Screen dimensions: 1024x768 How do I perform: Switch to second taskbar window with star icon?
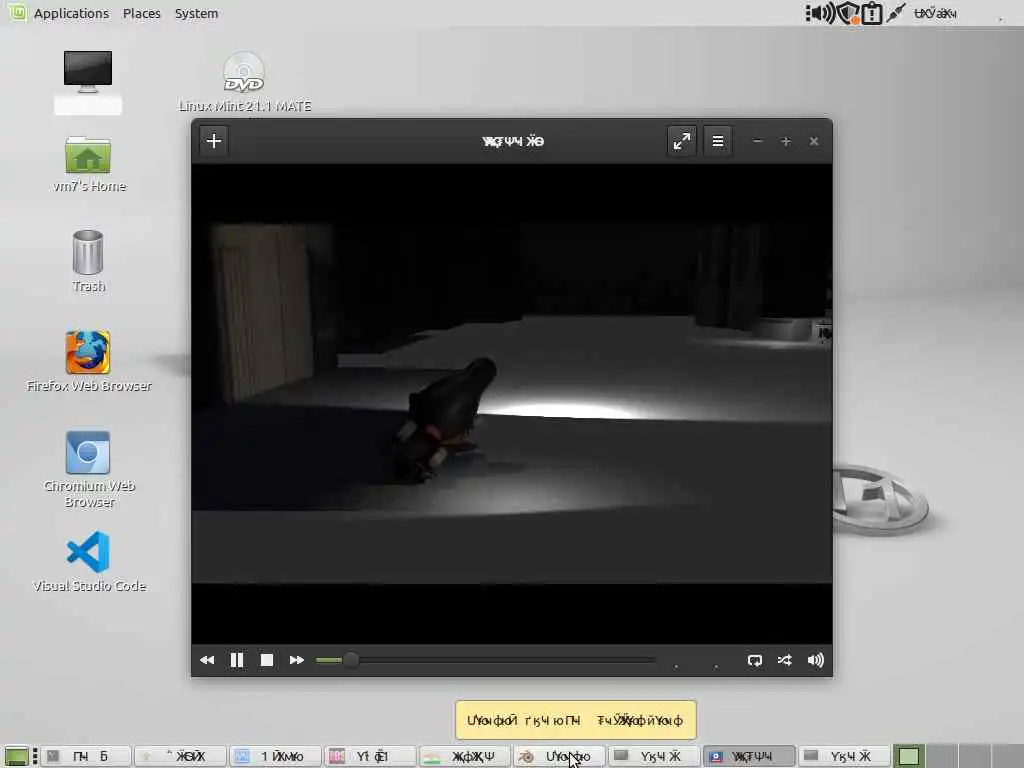[181, 756]
